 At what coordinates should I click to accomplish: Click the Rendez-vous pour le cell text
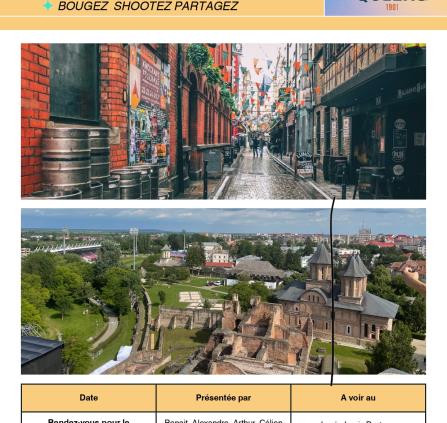(x=89, y=421)
